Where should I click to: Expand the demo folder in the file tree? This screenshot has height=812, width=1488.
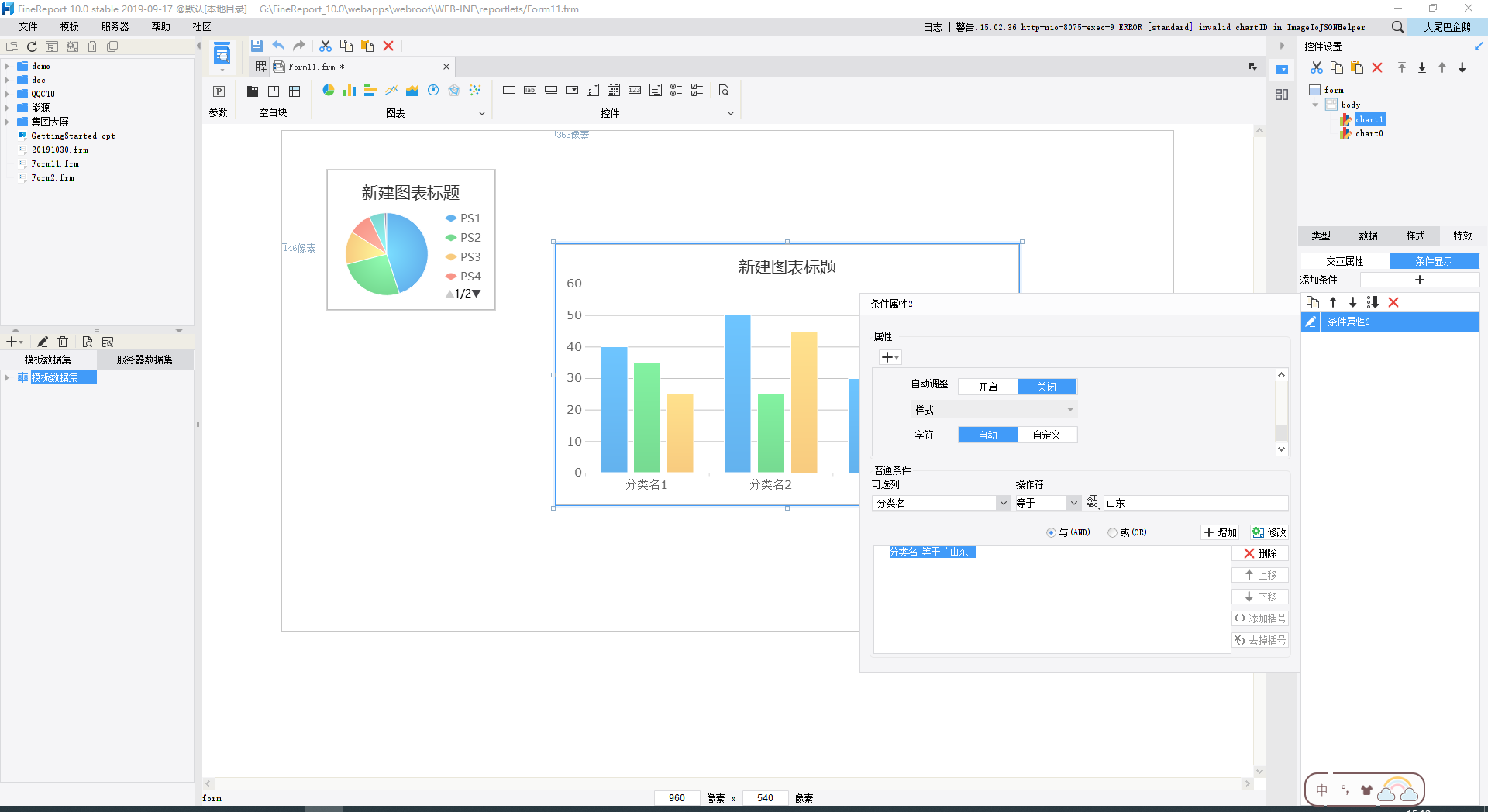8,67
